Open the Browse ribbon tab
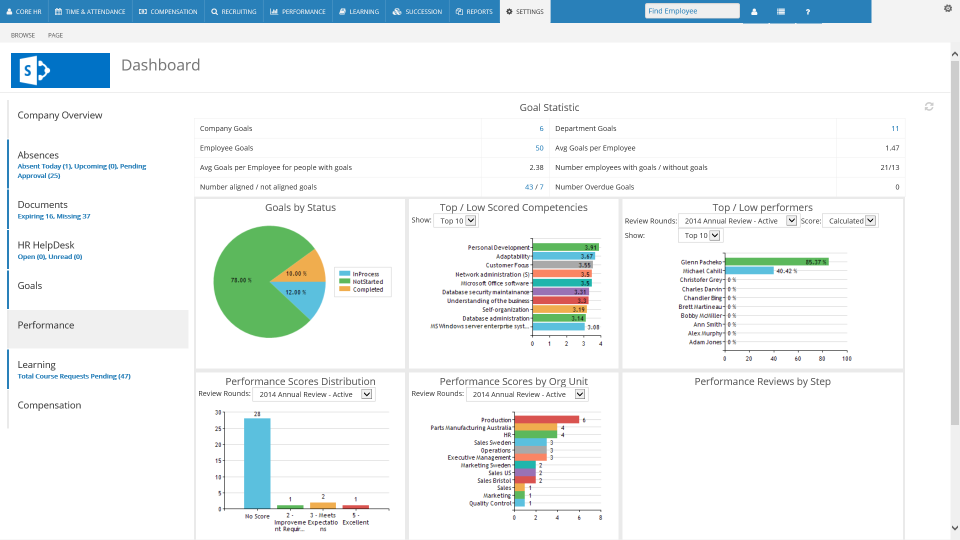 (x=22, y=35)
